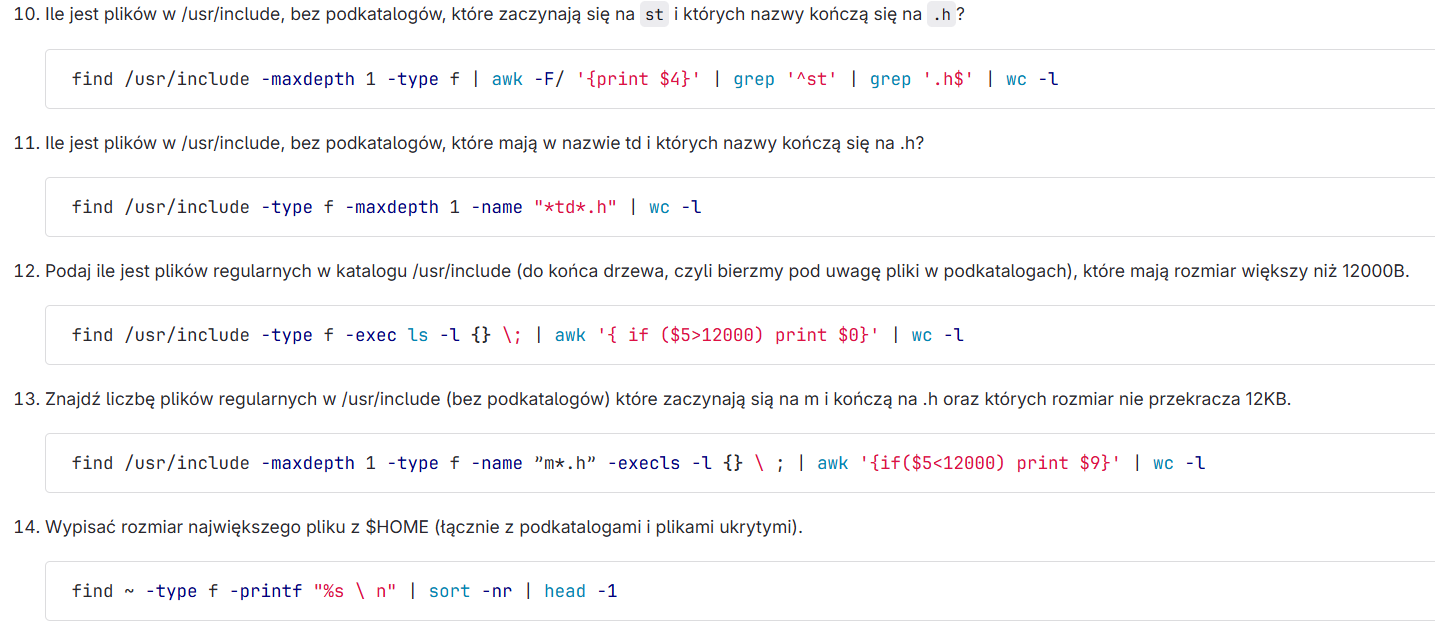
Task: Click the inline code ".h" in question 10
Action: pyautogui.click(x=941, y=16)
